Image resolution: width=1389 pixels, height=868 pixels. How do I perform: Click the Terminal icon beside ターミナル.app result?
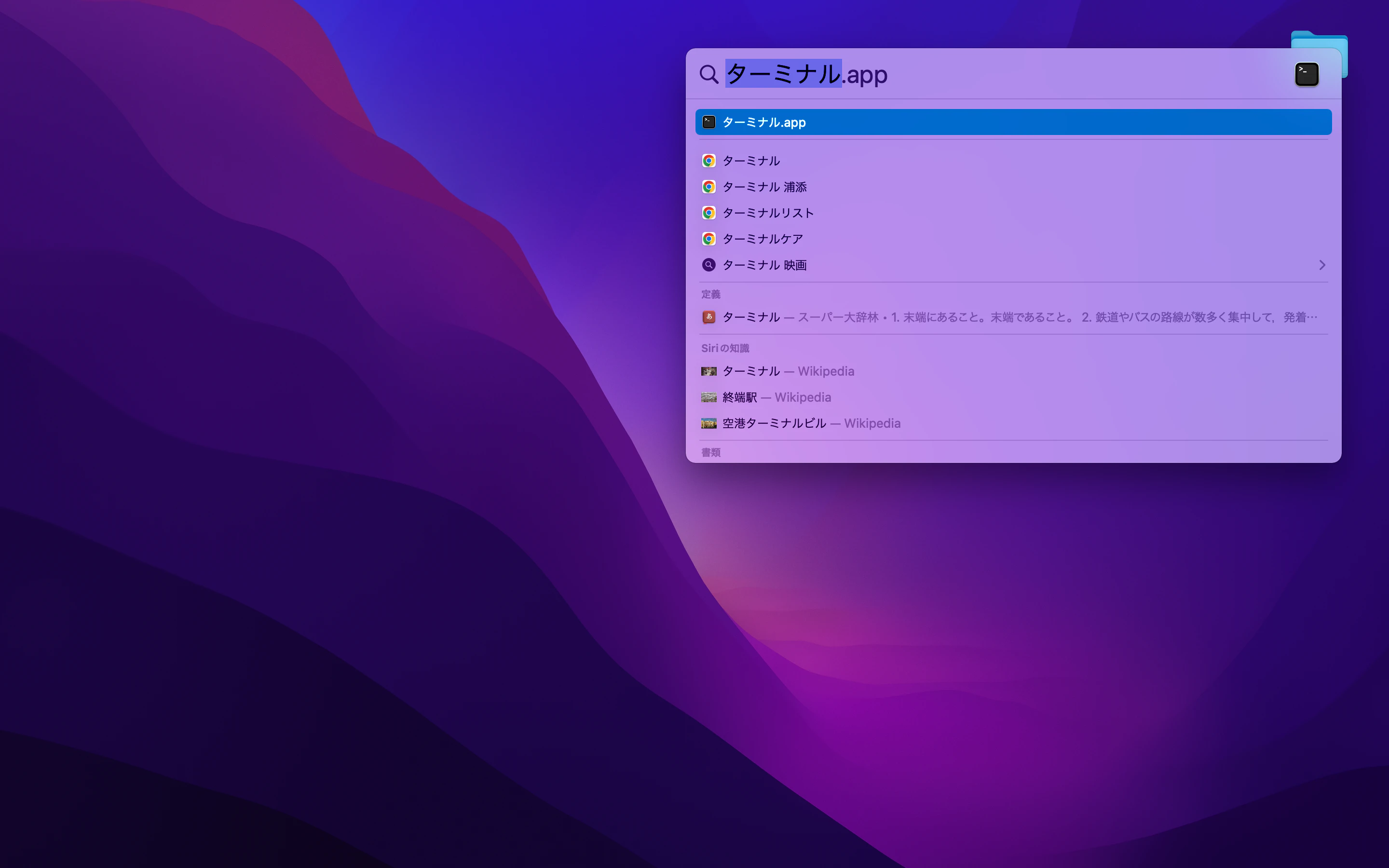pos(709,122)
